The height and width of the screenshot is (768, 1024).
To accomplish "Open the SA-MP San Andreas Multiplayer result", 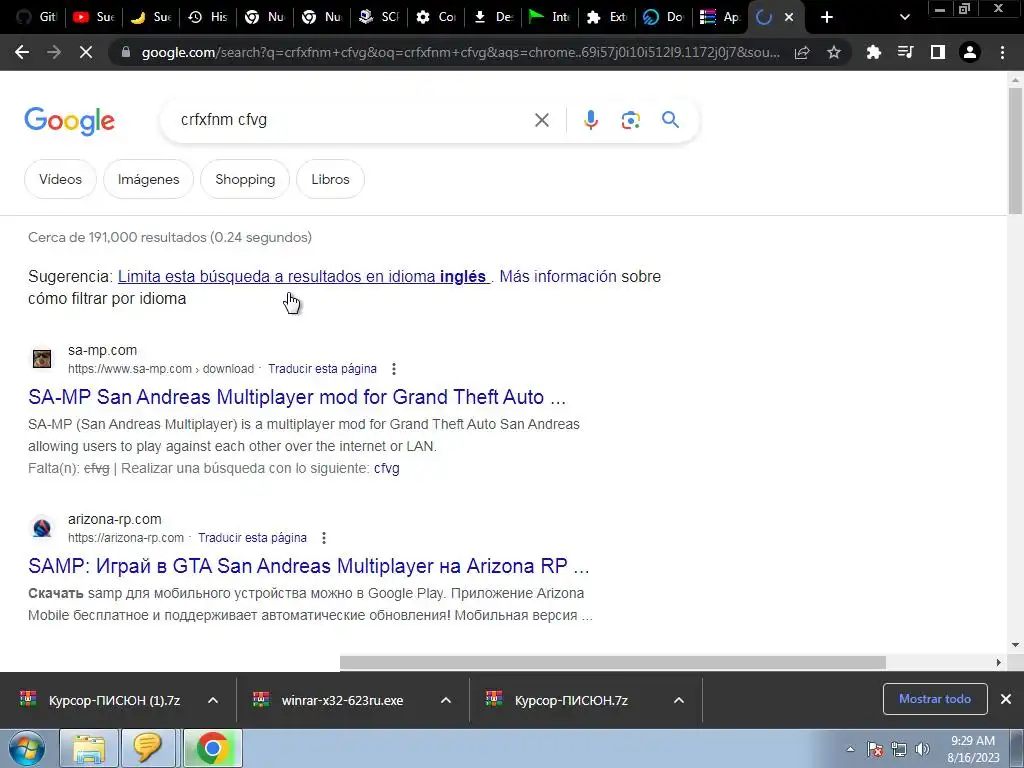I will [x=297, y=397].
